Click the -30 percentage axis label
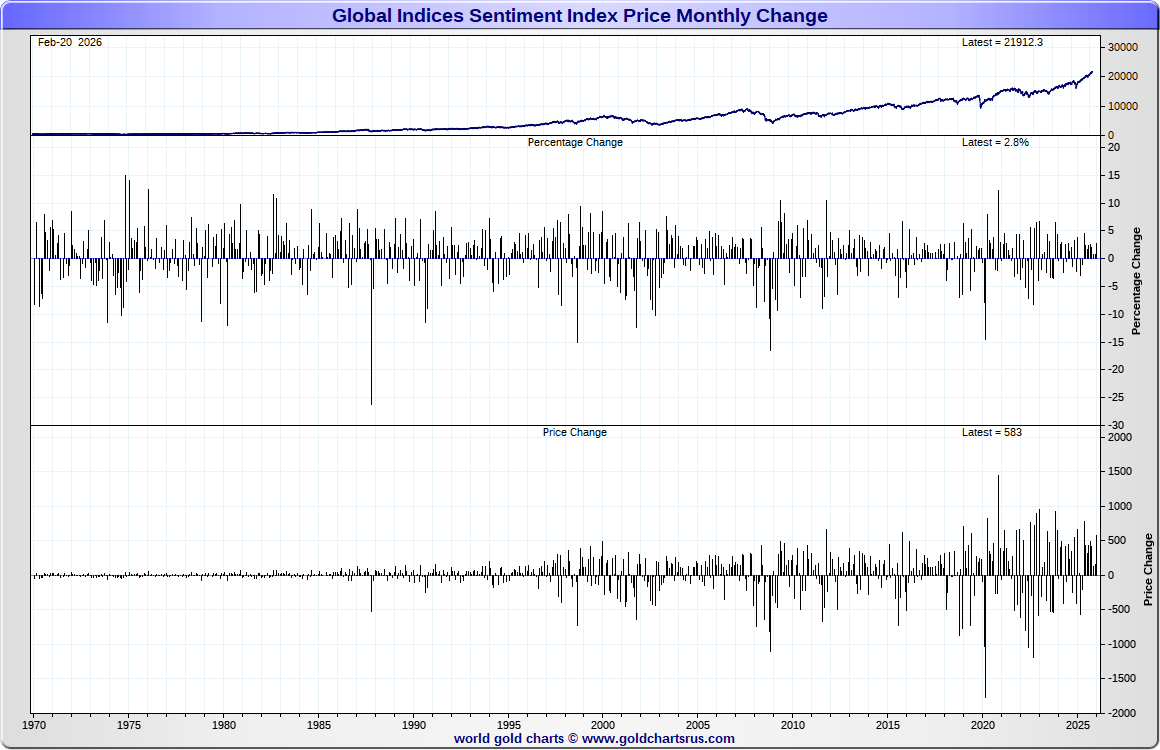Screen dimensions: 1160x750 pos(1115,425)
